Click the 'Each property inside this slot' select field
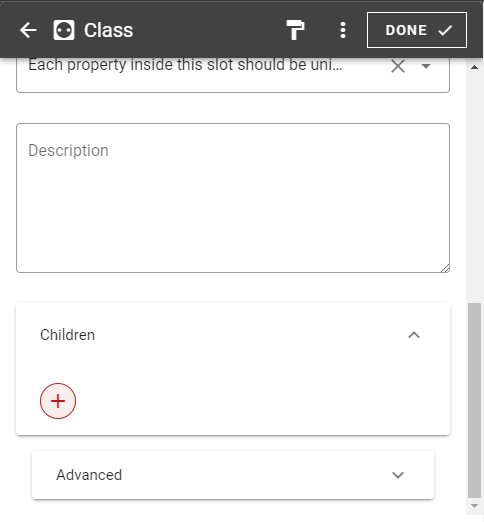Screen dimensions: 484x522 233,75
